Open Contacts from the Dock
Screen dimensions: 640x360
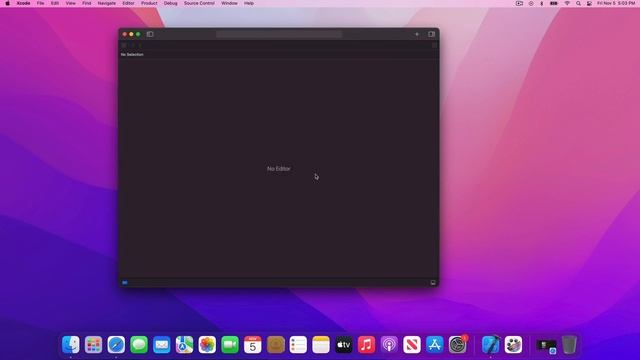(x=276, y=345)
